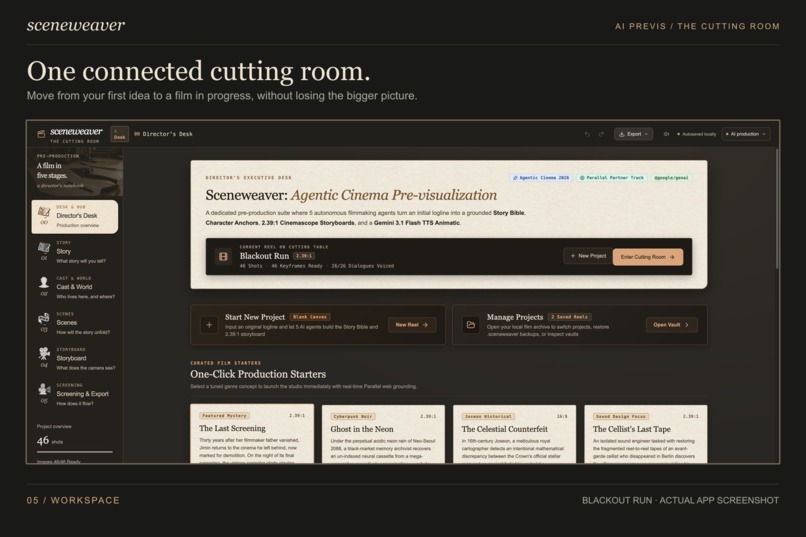Click the Featured Mystery tag
Screen dimensions: 806x537
224,416
